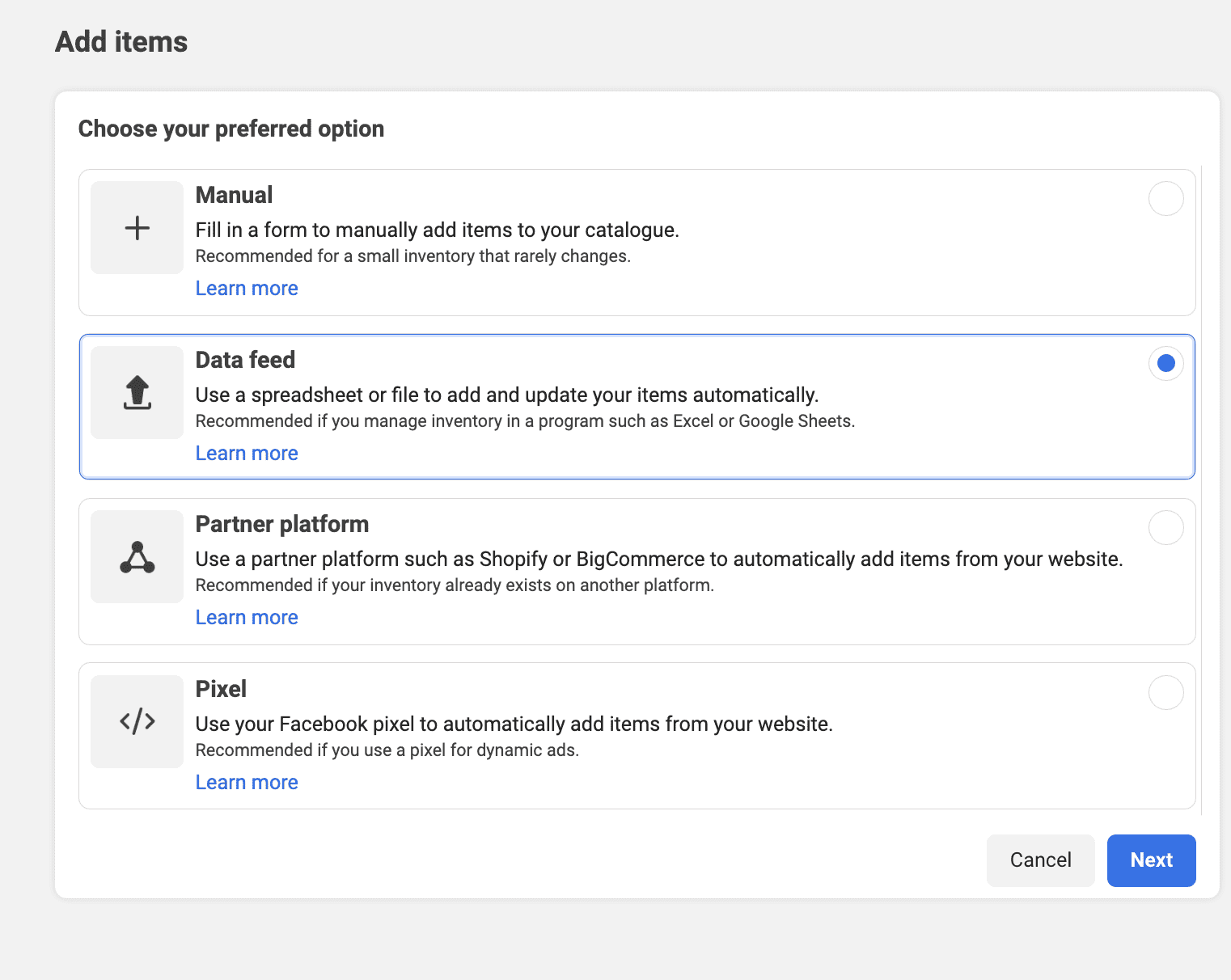Cancel the Add items dialog

[1040, 860]
